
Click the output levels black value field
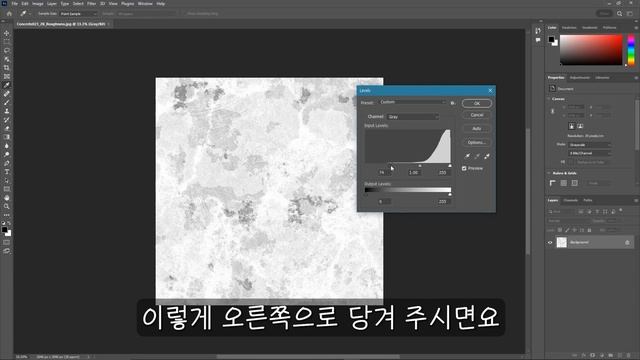click(x=384, y=202)
